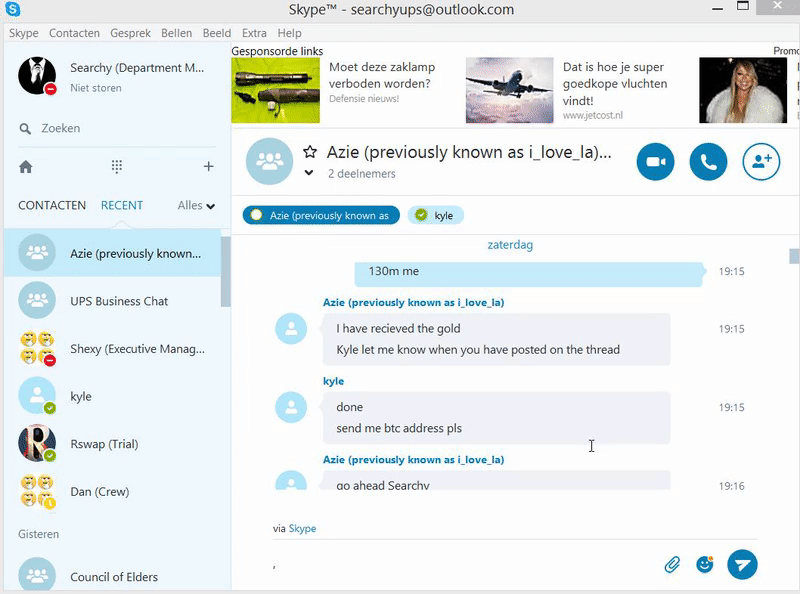Add people to this conversation

[x=761, y=162]
